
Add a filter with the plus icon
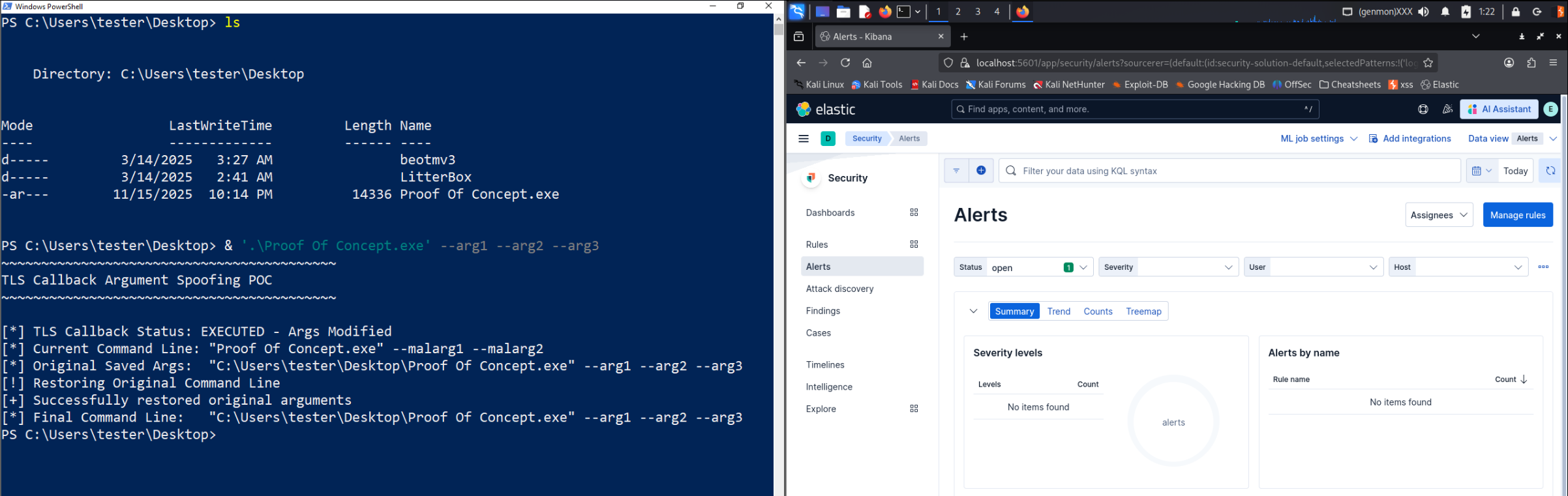(x=981, y=171)
